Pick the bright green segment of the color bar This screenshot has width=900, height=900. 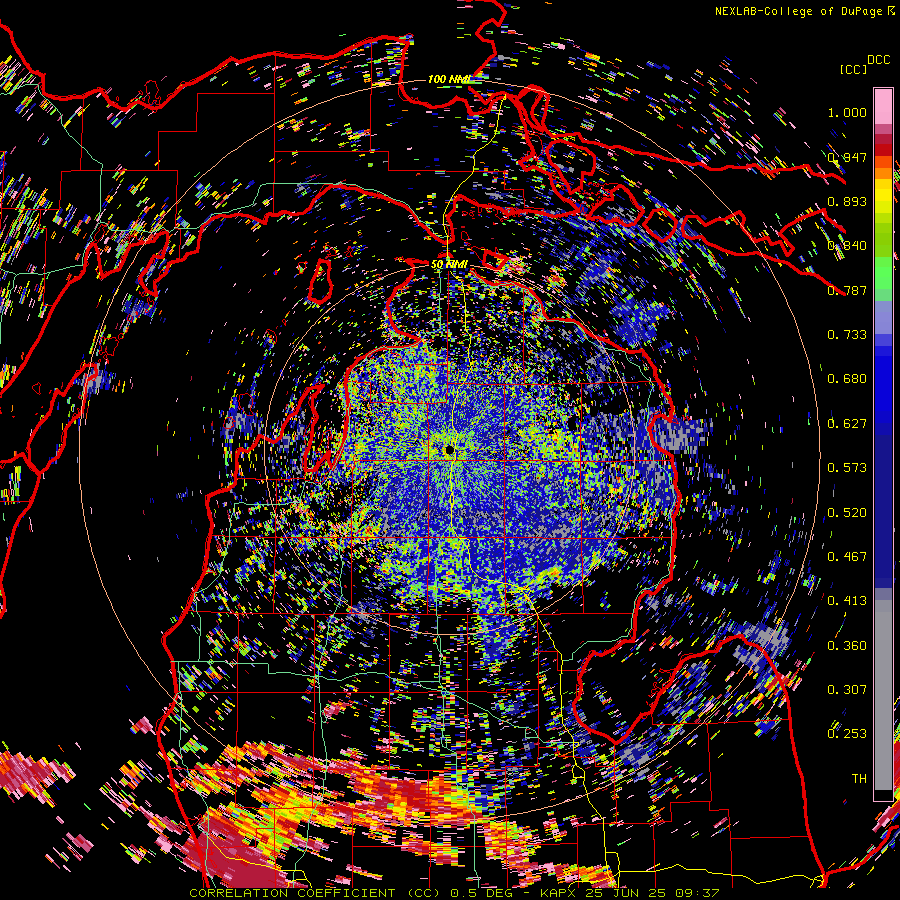[883, 273]
